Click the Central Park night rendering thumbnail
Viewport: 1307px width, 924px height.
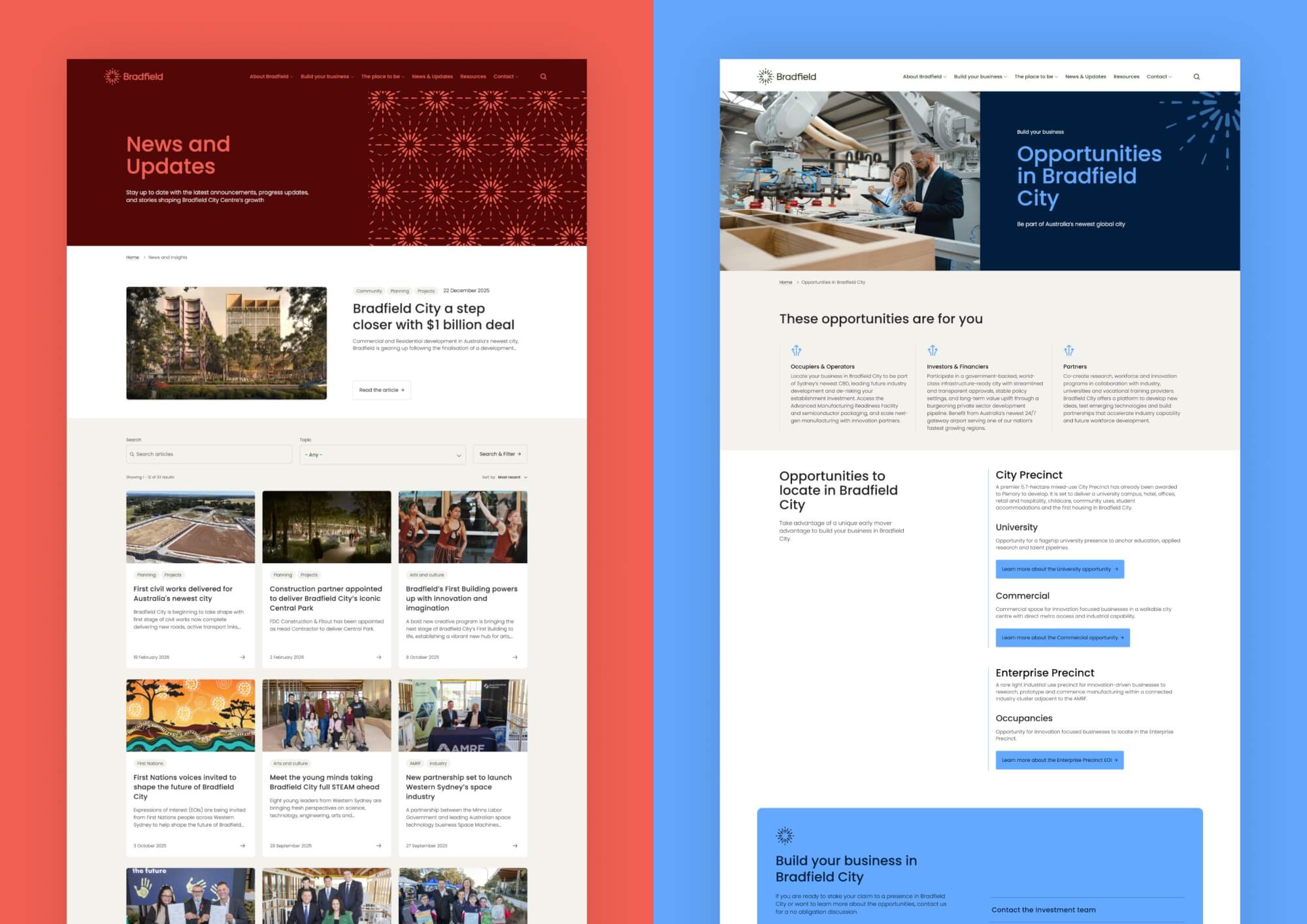pos(327,527)
